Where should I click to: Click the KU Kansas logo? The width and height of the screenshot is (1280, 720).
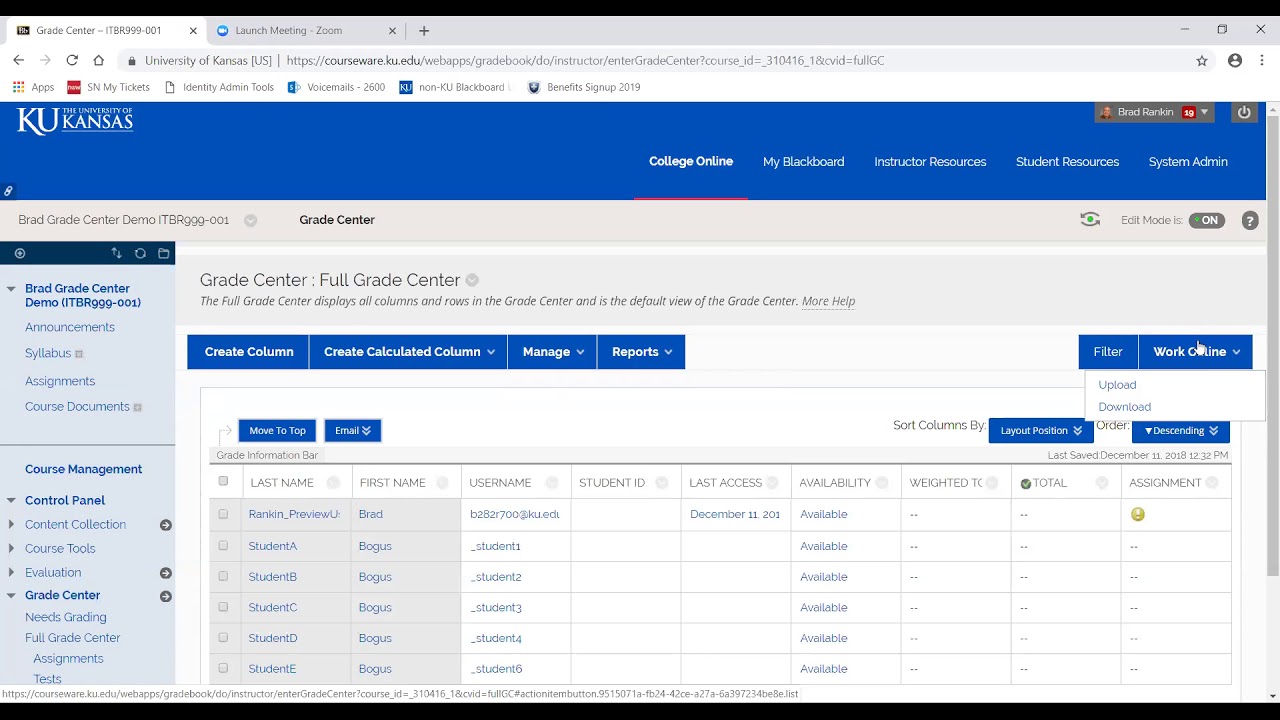coord(75,121)
